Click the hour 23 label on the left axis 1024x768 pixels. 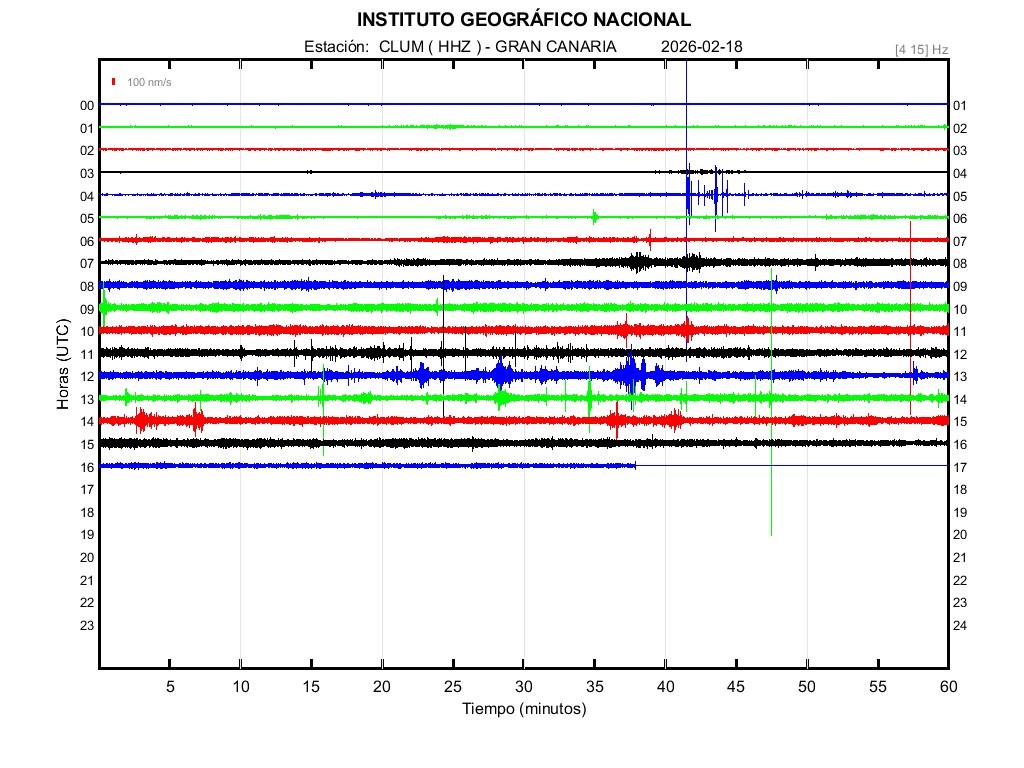click(87, 625)
